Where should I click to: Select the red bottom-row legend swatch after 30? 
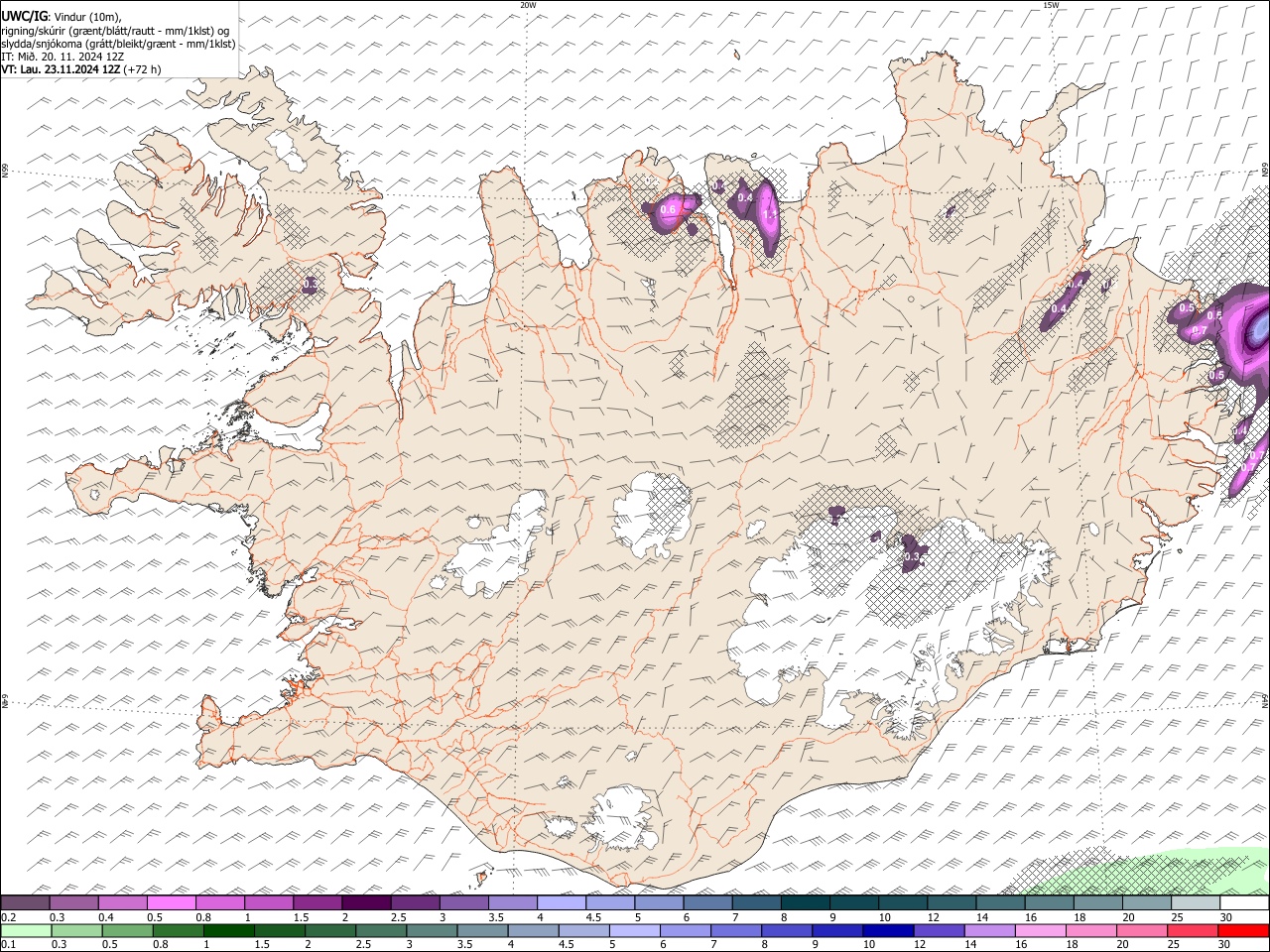click(x=1242, y=930)
